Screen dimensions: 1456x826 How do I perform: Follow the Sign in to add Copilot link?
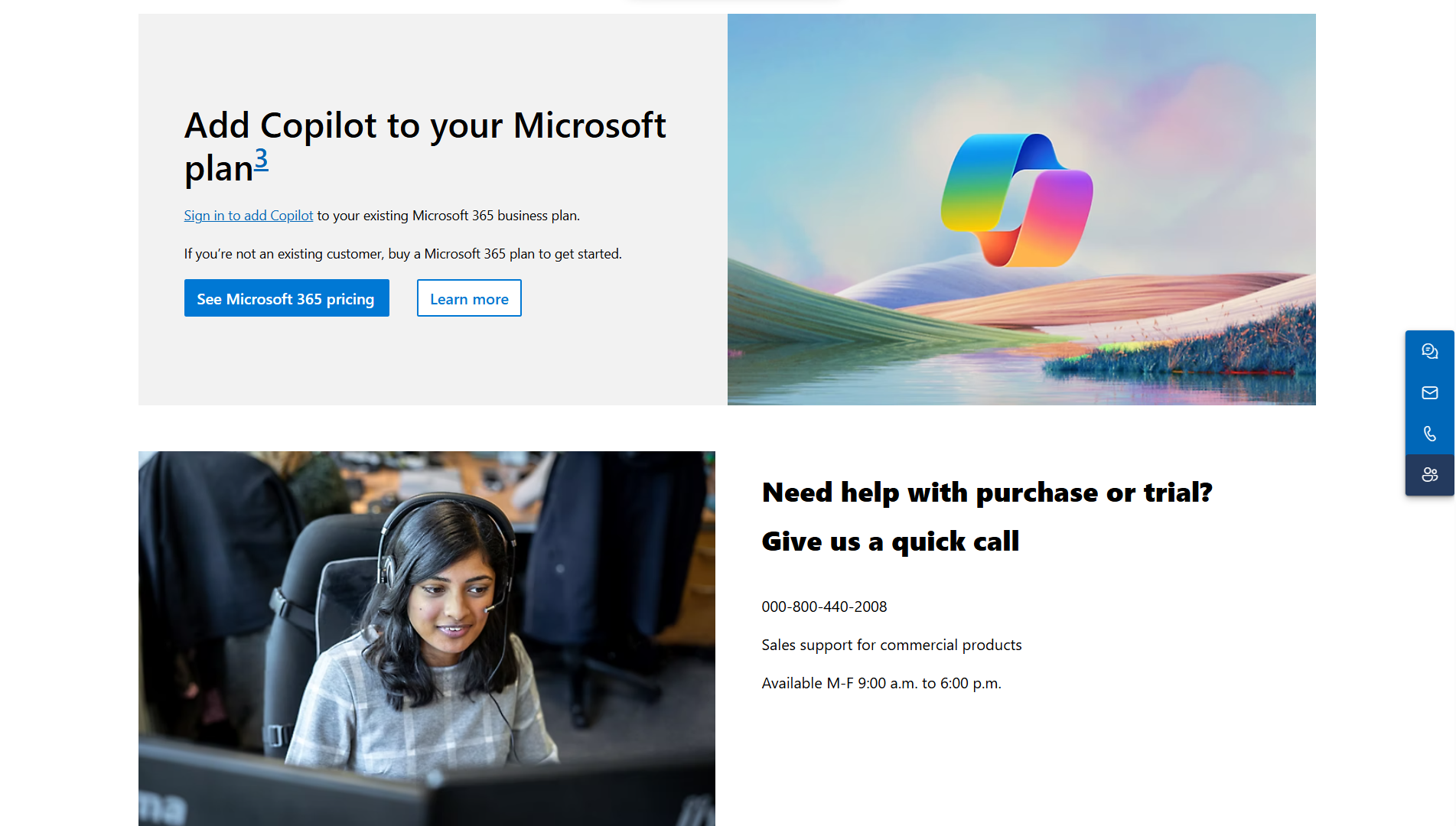point(249,216)
